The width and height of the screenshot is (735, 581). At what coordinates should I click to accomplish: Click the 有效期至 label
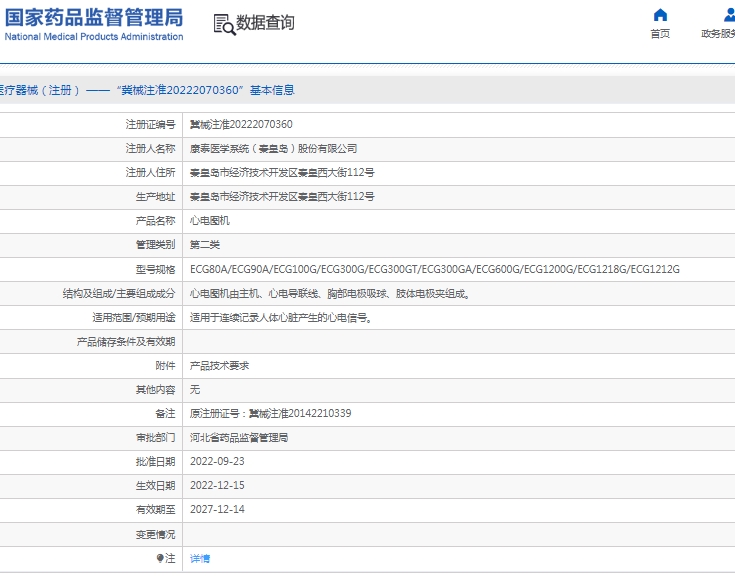[x=155, y=510]
